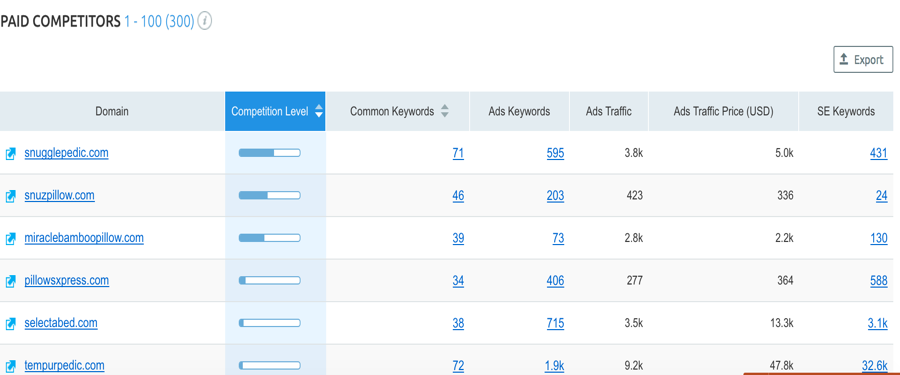
Task: Open external link icon for tempurpedic.com
Action: click(10, 366)
